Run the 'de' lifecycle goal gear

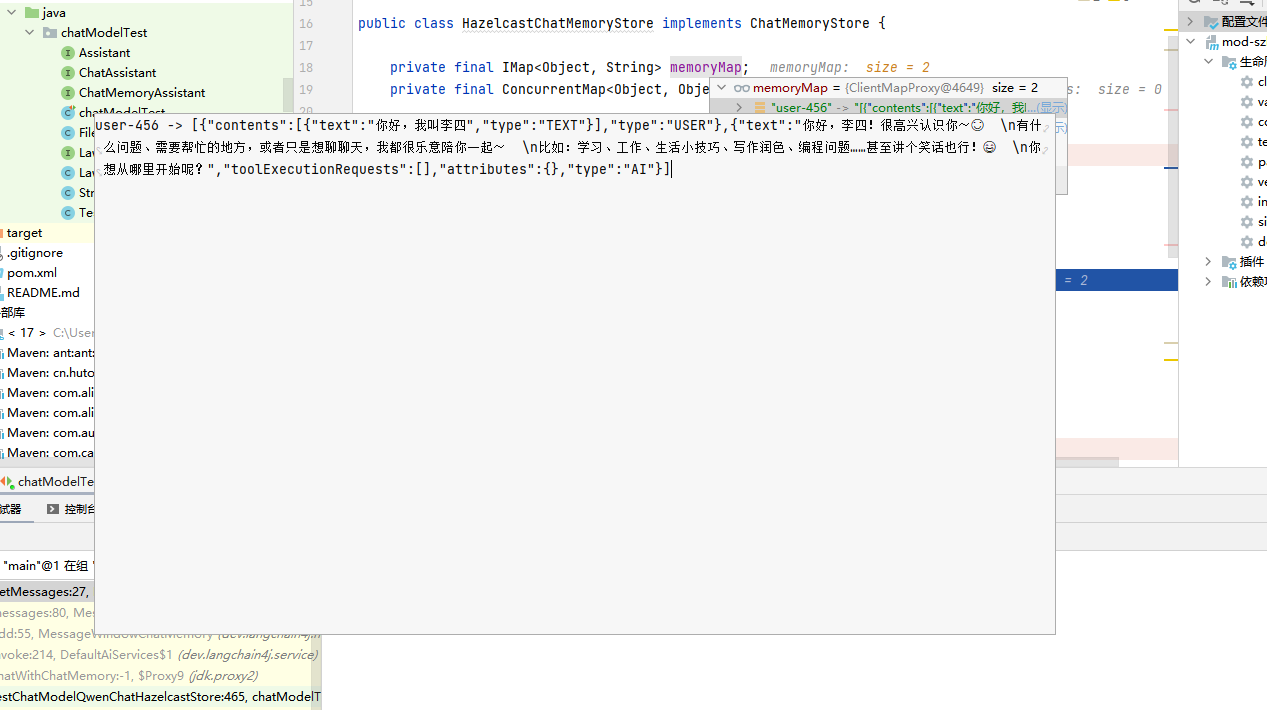click(1247, 242)
